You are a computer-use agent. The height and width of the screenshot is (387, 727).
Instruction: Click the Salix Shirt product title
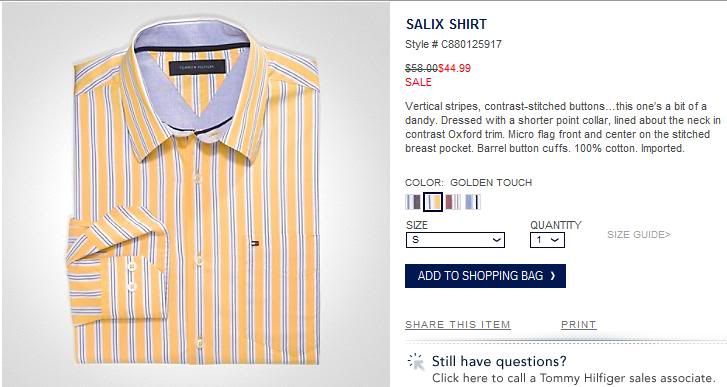coord(446,24)
